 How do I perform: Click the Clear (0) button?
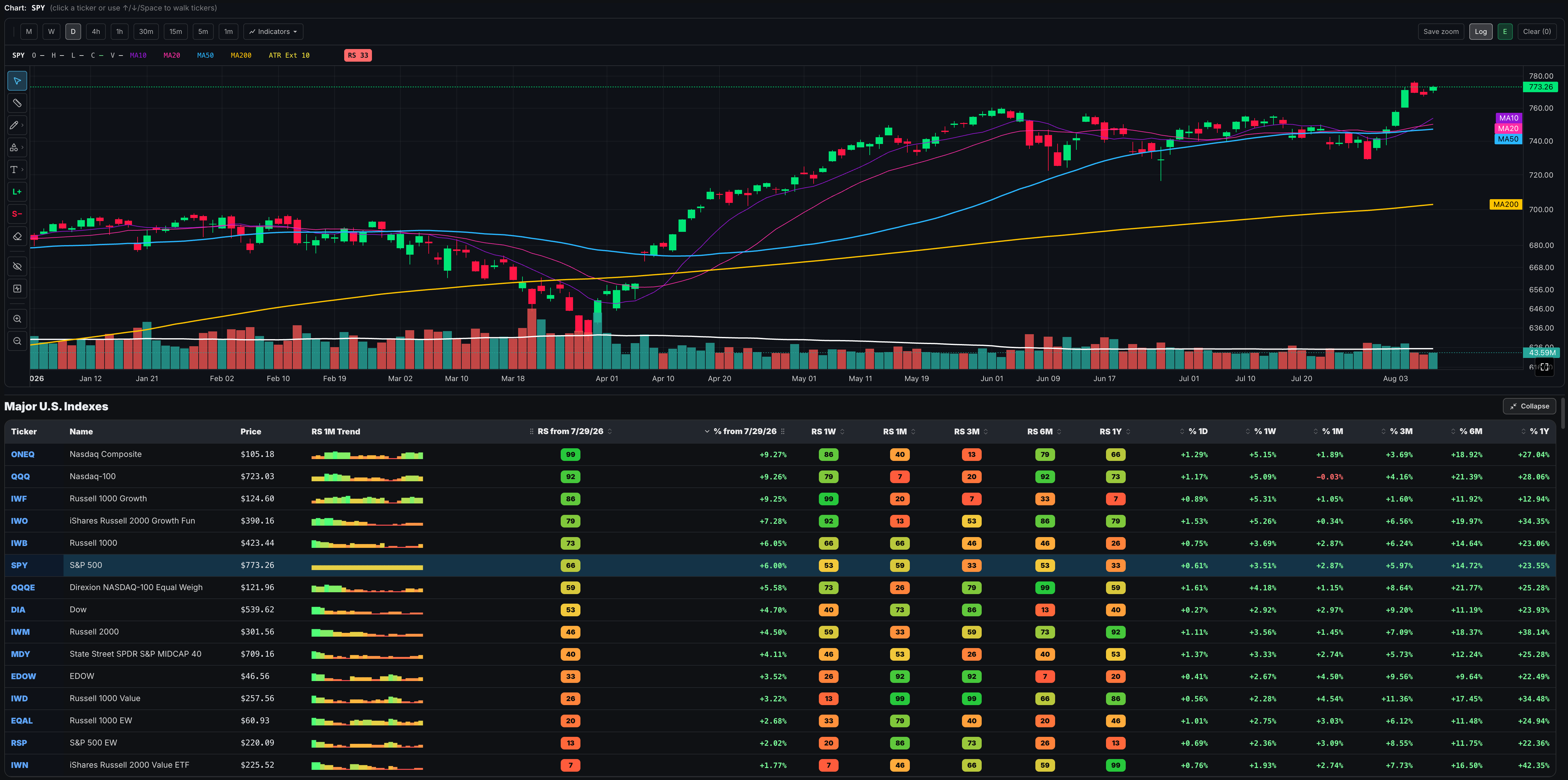(x=1536, y=32)
